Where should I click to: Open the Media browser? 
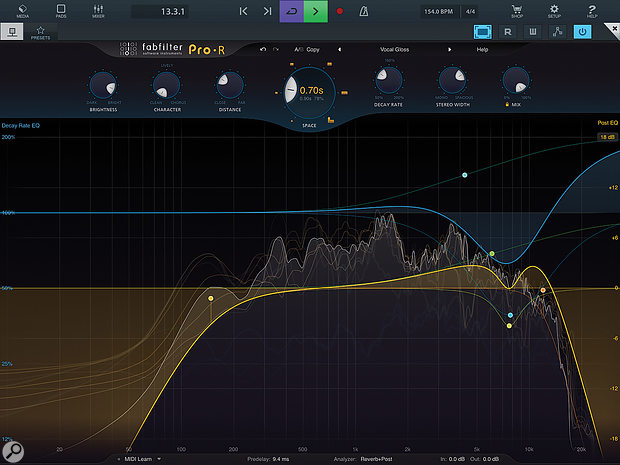23,11
